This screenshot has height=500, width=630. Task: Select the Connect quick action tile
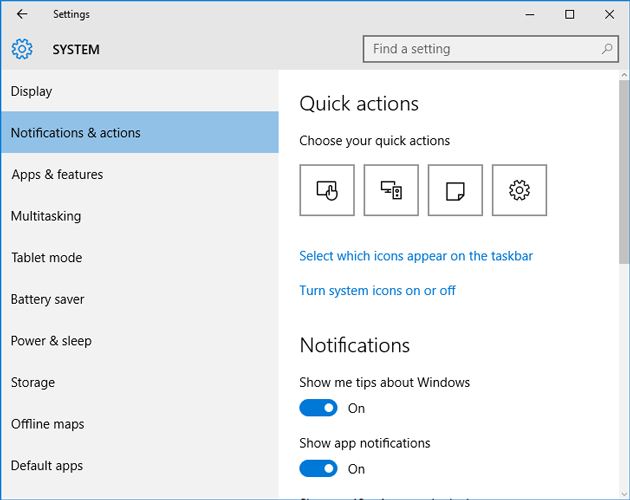click(391, 190)
